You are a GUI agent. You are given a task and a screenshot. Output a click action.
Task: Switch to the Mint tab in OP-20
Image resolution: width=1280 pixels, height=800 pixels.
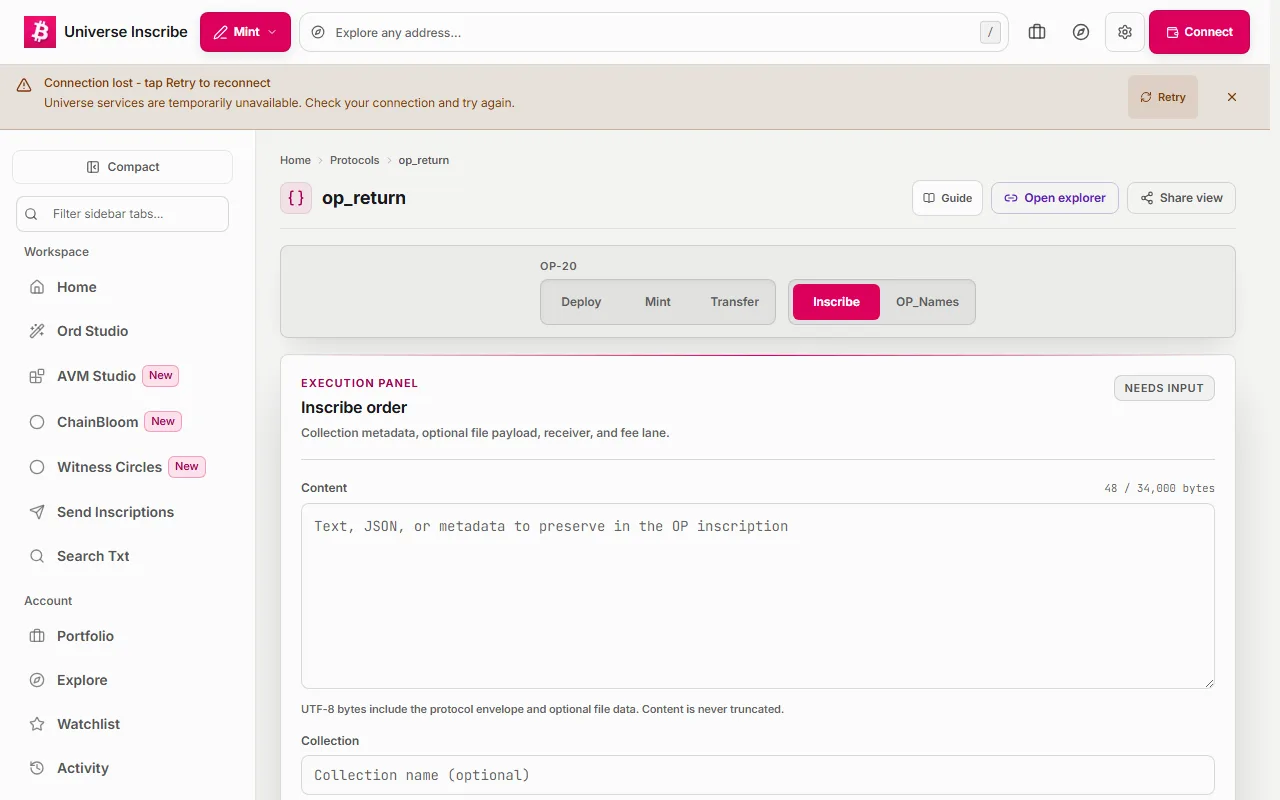tap(658, 302)
